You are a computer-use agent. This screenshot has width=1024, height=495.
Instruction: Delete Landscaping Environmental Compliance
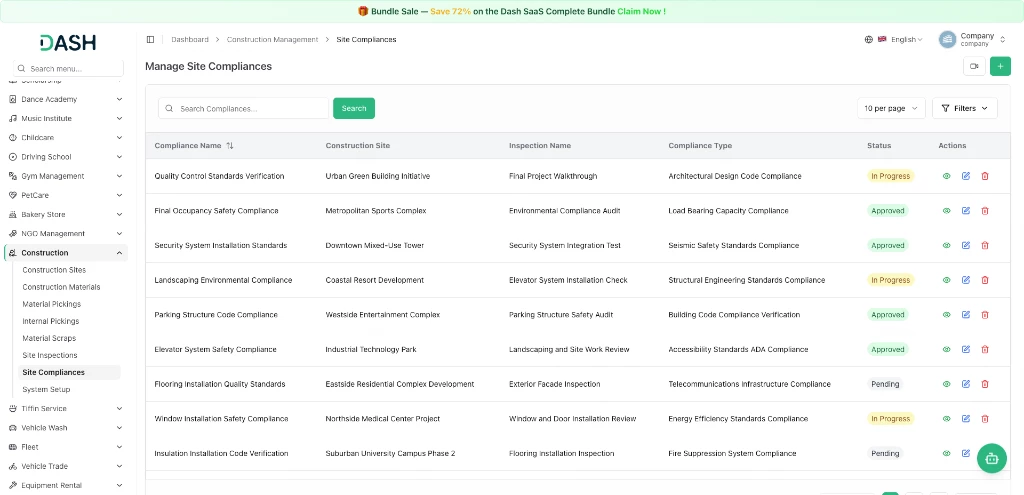(x=985, y=280)
